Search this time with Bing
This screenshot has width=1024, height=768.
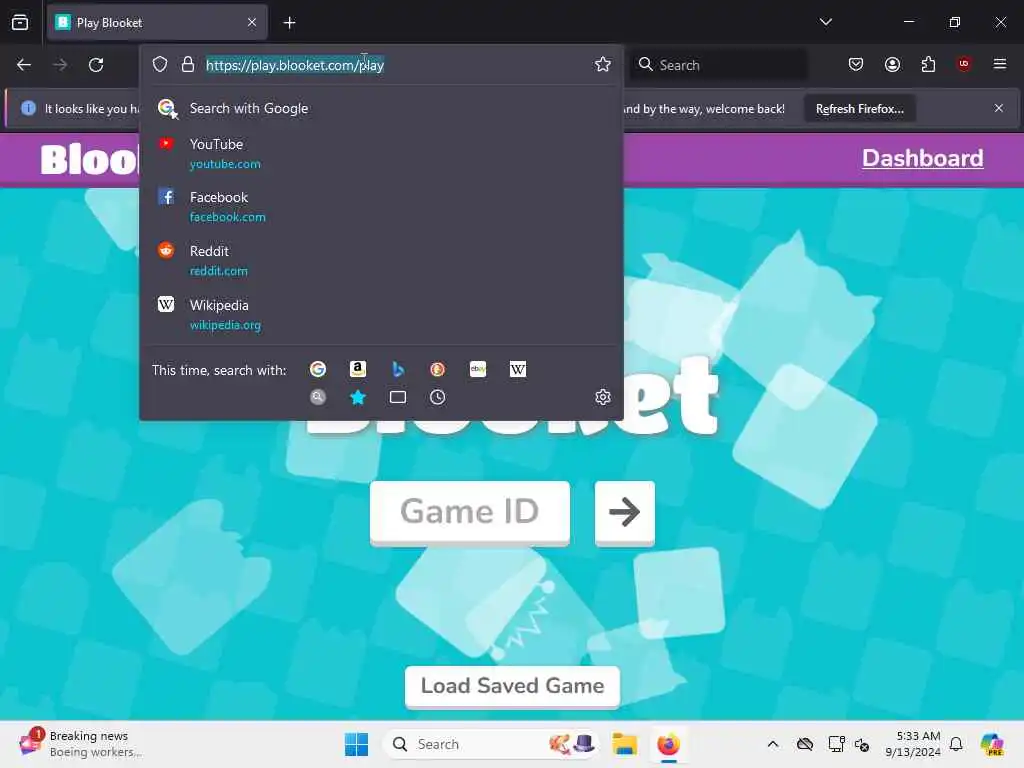pyautogui.click(x=398, y=370)
